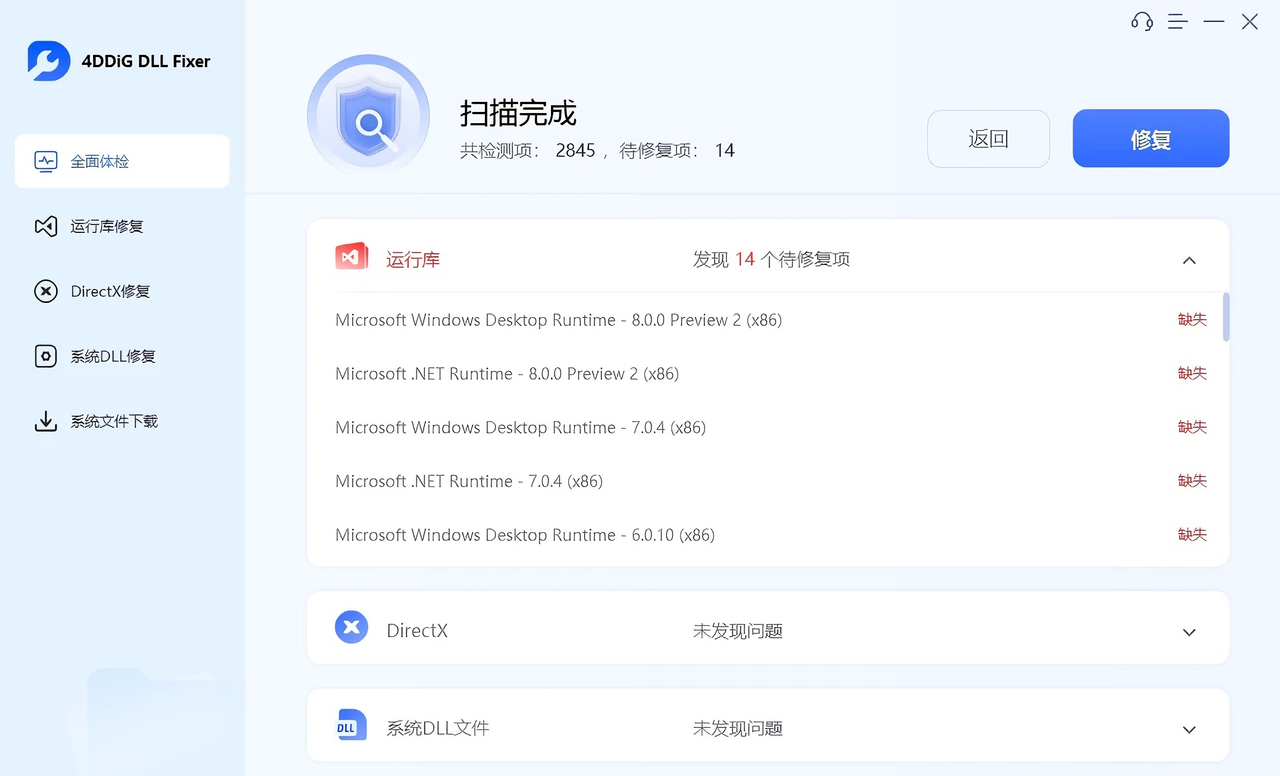Click the shield magnifier scan badge
Viewport: 1280px width, 776px height.
tap(368, 114)
